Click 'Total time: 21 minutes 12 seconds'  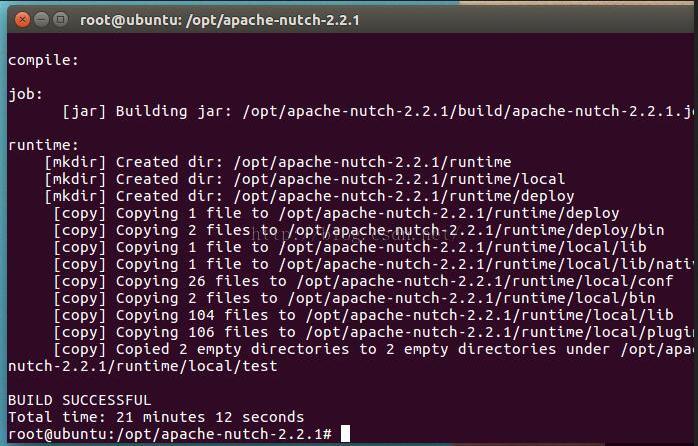(156, 417)
